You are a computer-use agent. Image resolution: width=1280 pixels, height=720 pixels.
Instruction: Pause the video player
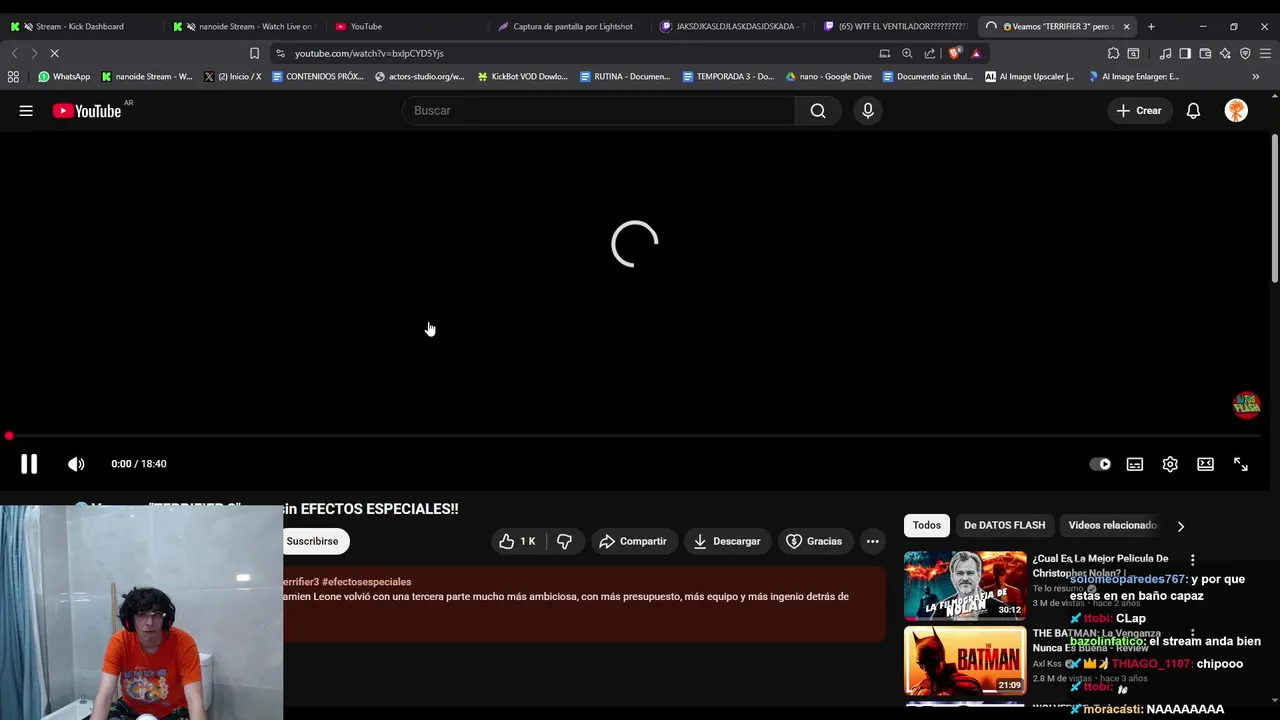(29, 464)
